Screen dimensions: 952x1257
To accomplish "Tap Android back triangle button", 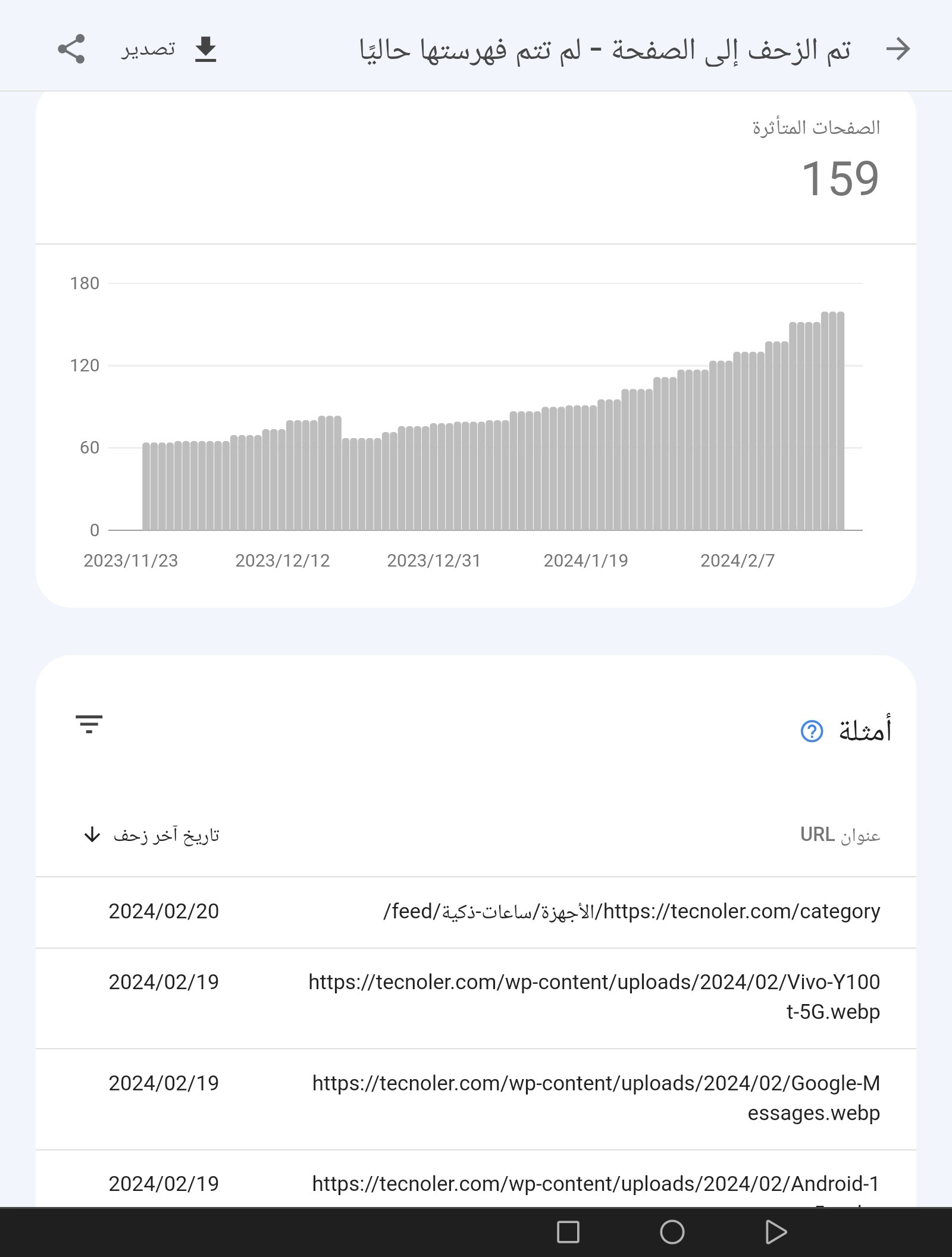I will pos(775,1231).
